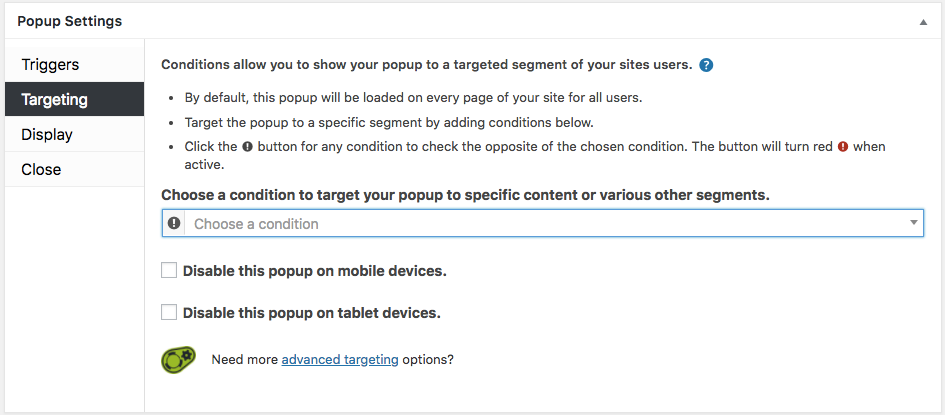Click the Conditions allow you heading text
The height and width of the screenshot is (415, 945).
[x=427, y=65]
